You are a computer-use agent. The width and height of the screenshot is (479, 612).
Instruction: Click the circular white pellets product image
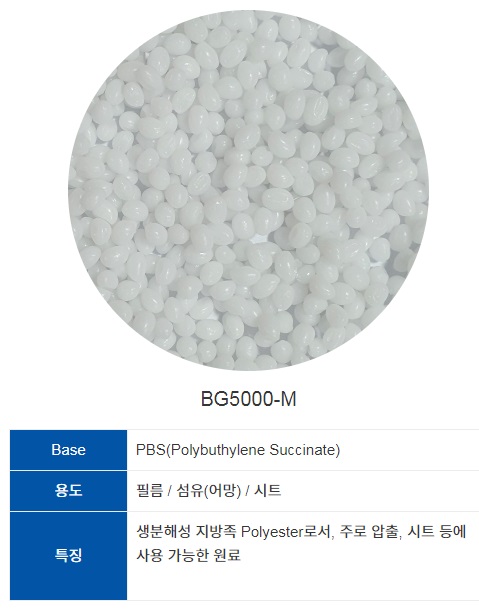coord(248,190)
